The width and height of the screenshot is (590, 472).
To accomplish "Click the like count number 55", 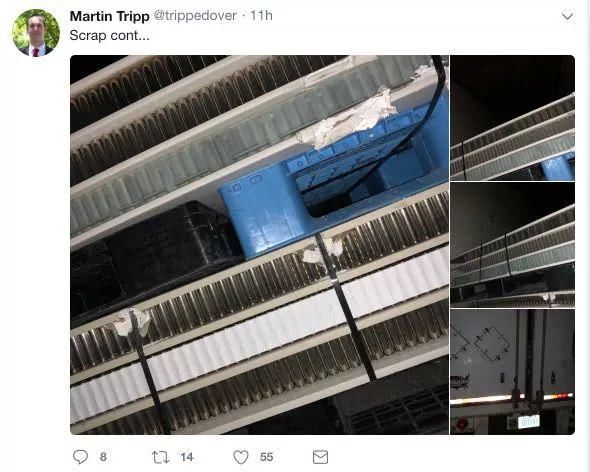I will [x=266, y=457].
